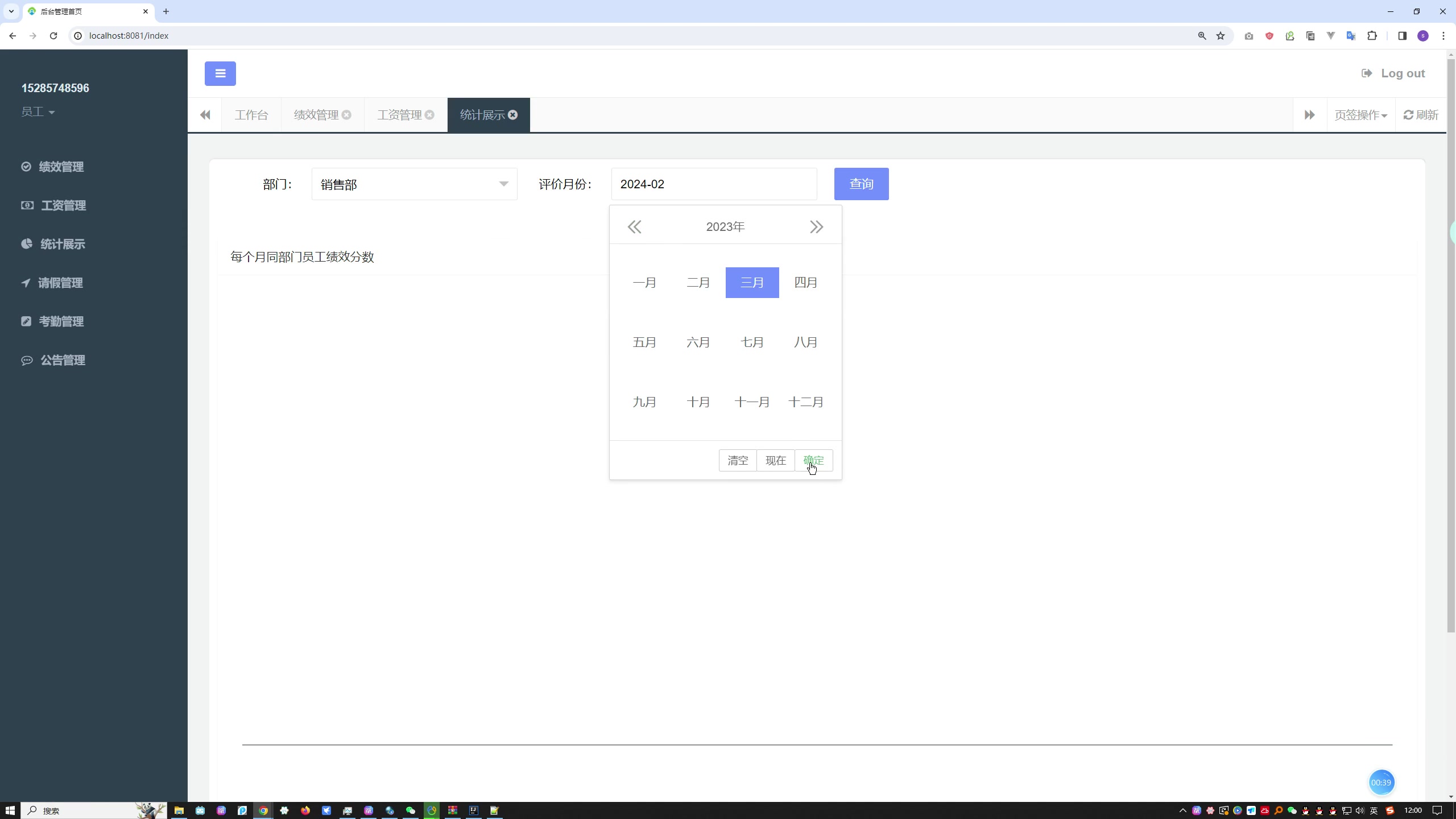Select 三月 in the month picker
The height and width of the screenshot is (819, 1456).
coord(752,283)
